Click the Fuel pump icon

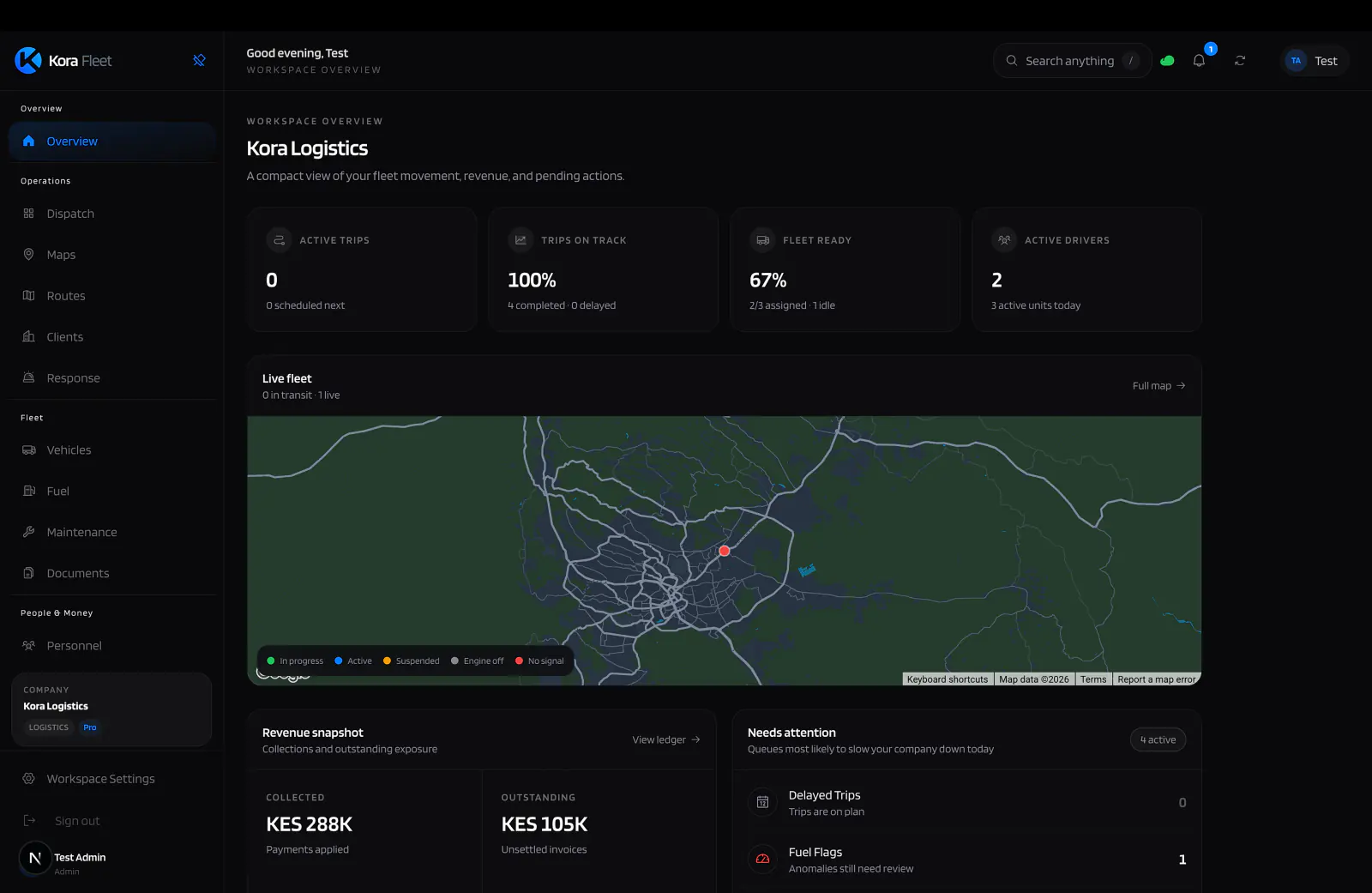tap(28, 492)
